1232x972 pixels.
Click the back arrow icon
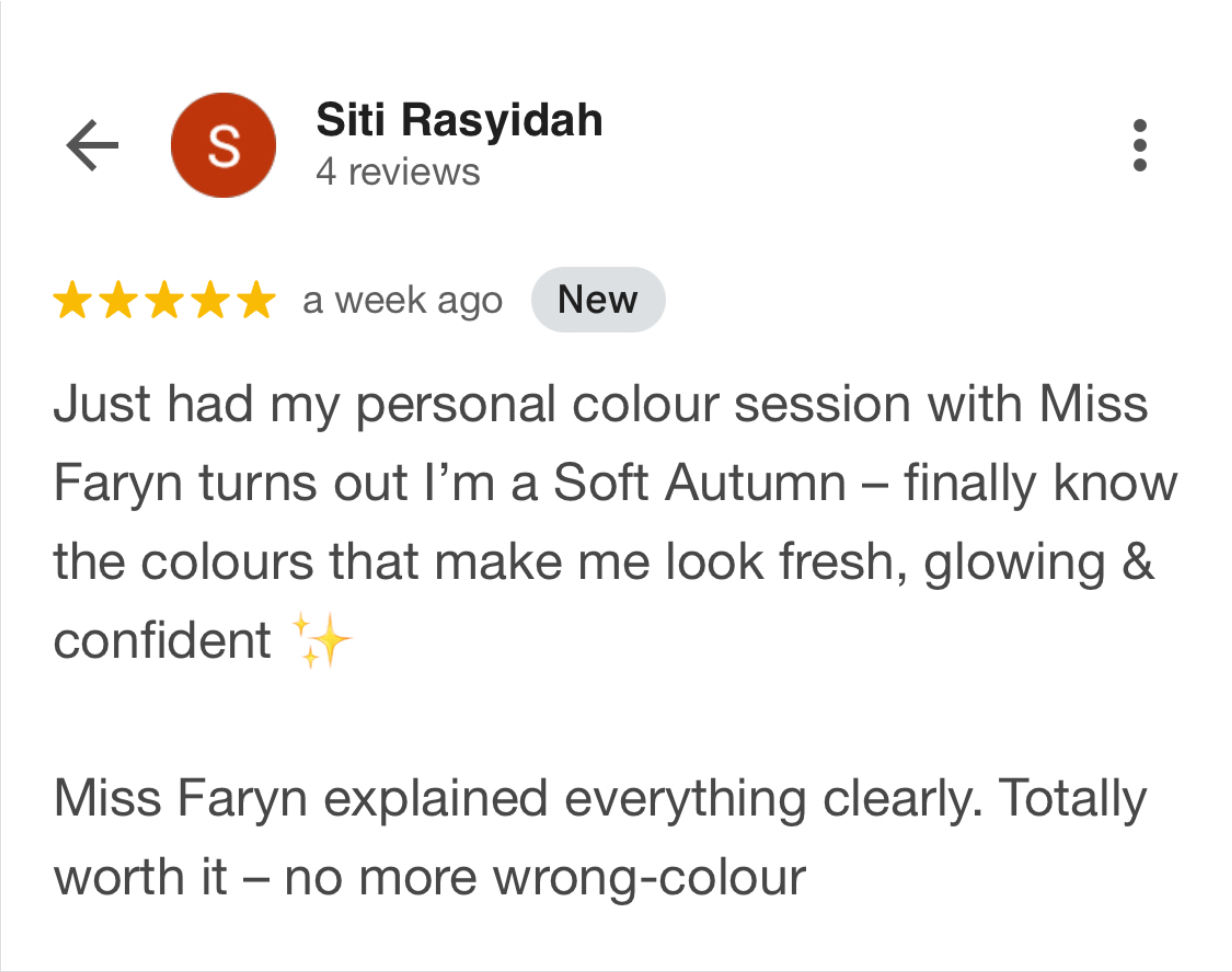[x=93, y=146]
